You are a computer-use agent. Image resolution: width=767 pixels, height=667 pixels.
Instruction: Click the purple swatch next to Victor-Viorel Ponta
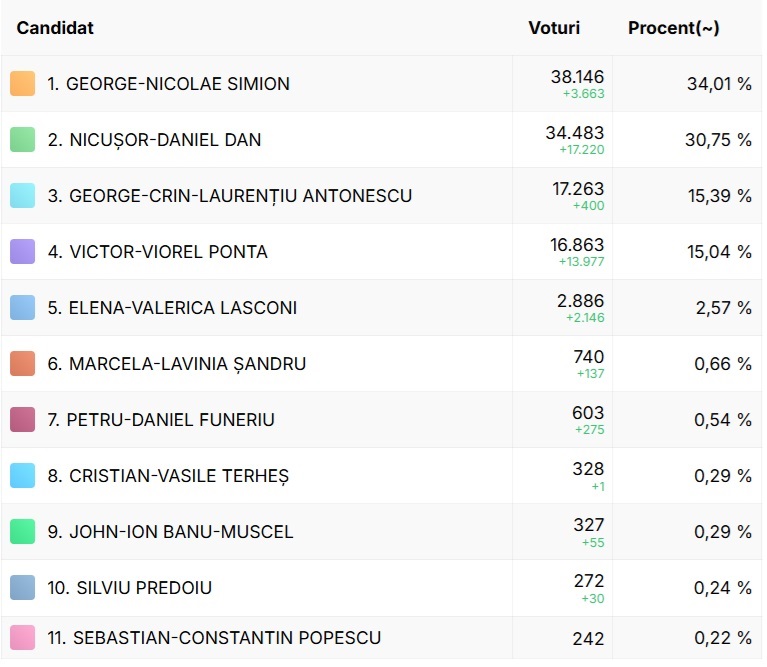(22, 252)
